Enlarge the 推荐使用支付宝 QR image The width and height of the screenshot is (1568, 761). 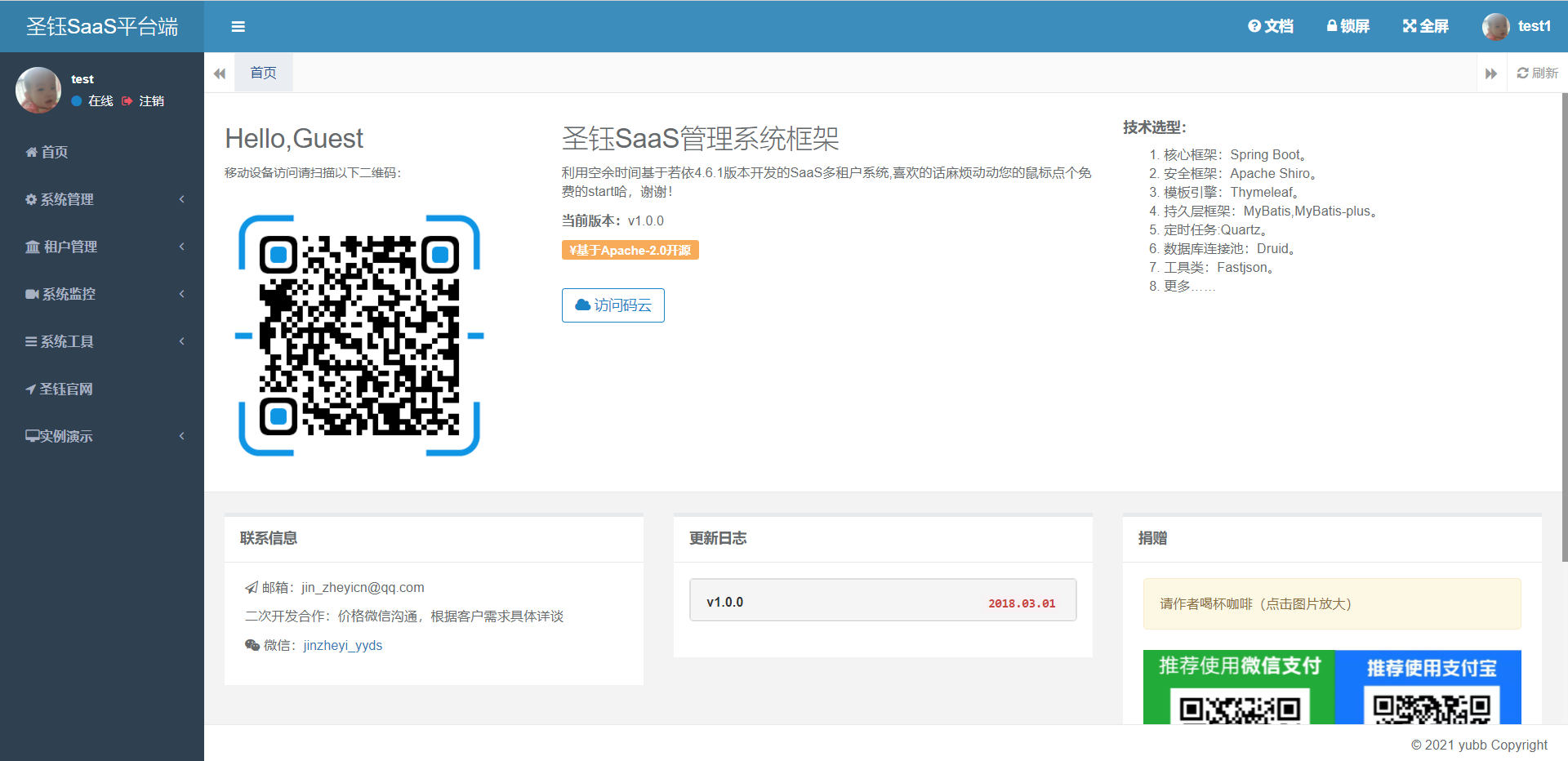[x=1428, y=687]
